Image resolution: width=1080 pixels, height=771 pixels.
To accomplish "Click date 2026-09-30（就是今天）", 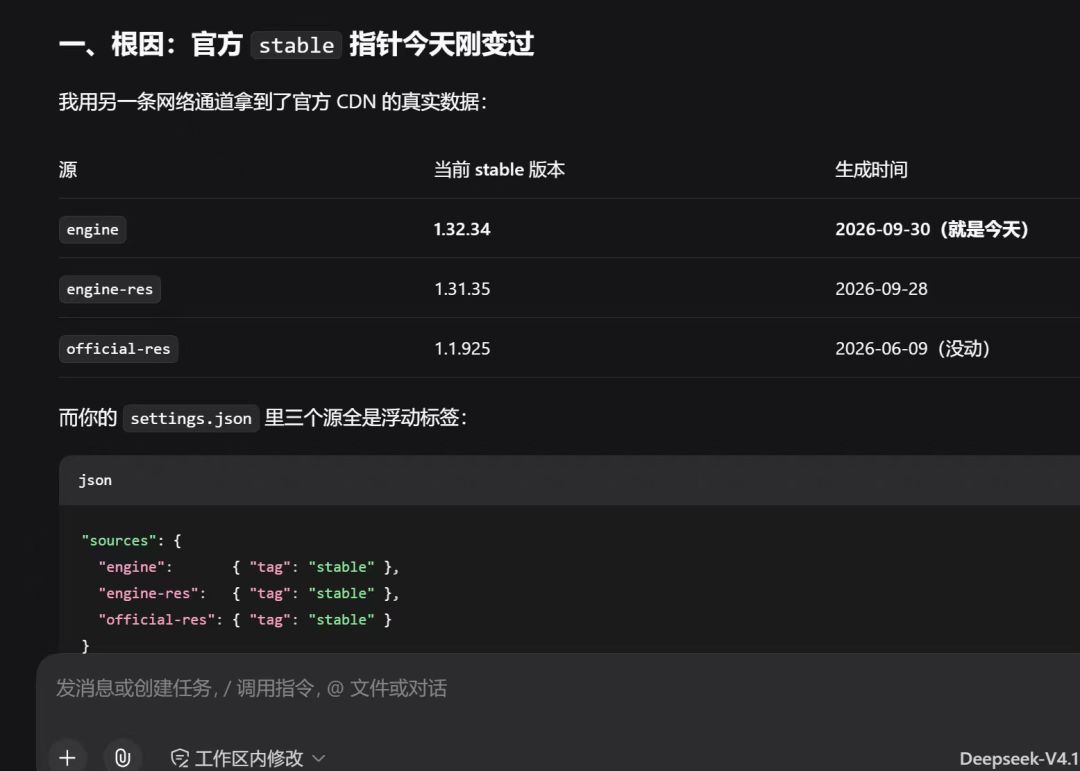I will [x=932, y=229].
